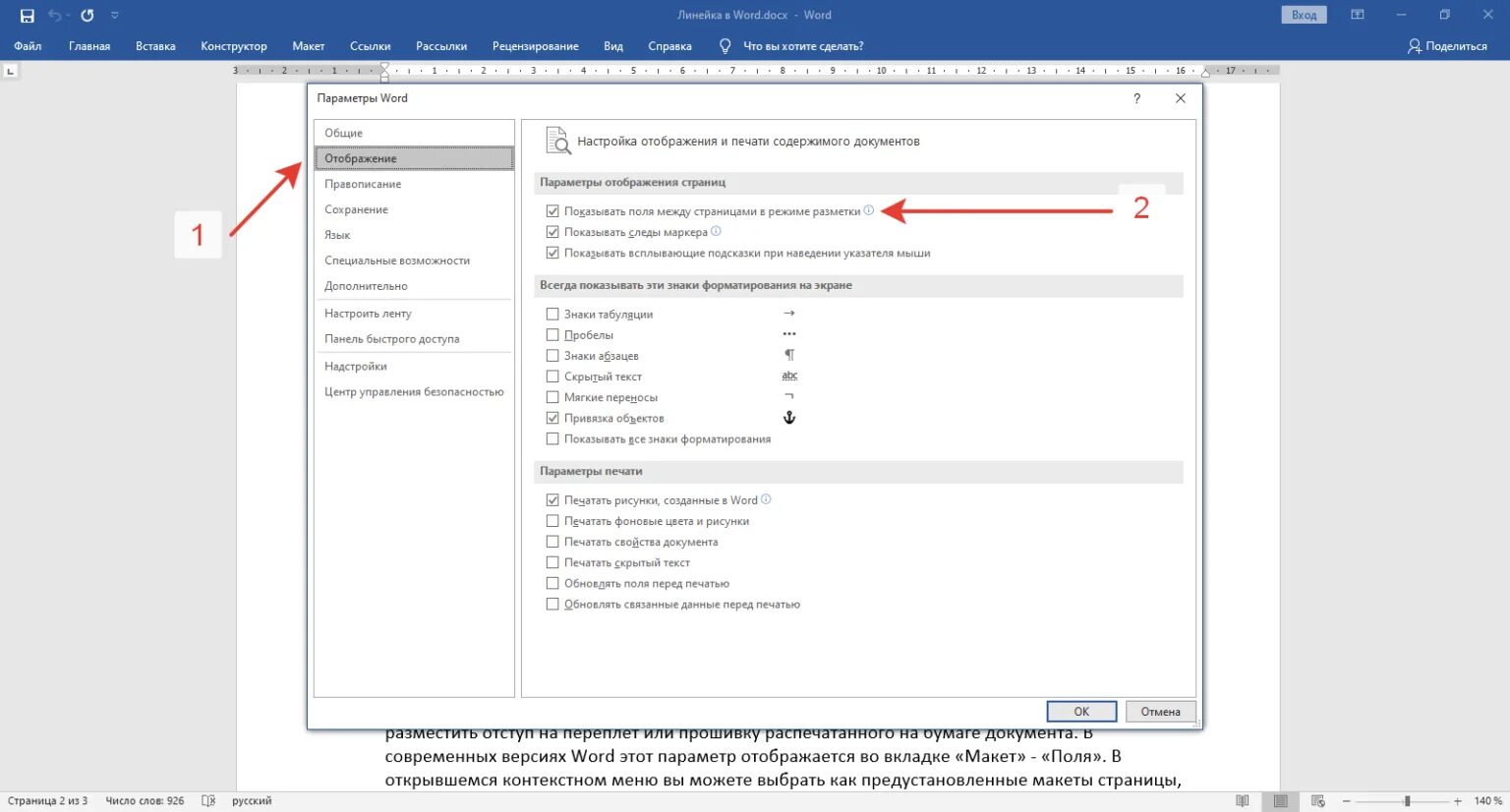
Task: Click info icon next to Показывать следы маркера
Action: click(x=716, y=231)
